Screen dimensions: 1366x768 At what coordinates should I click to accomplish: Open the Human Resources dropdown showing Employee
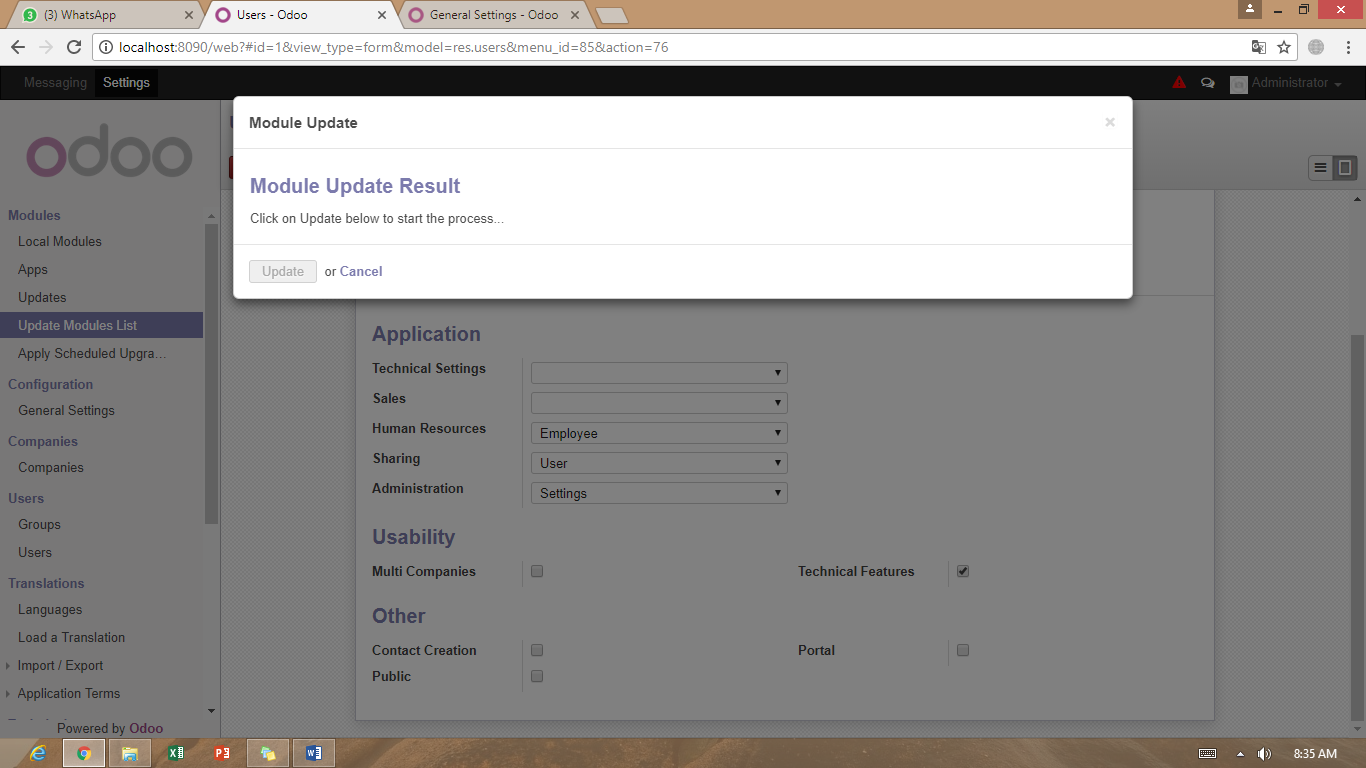pyautogui.click(x=658, y=432)
